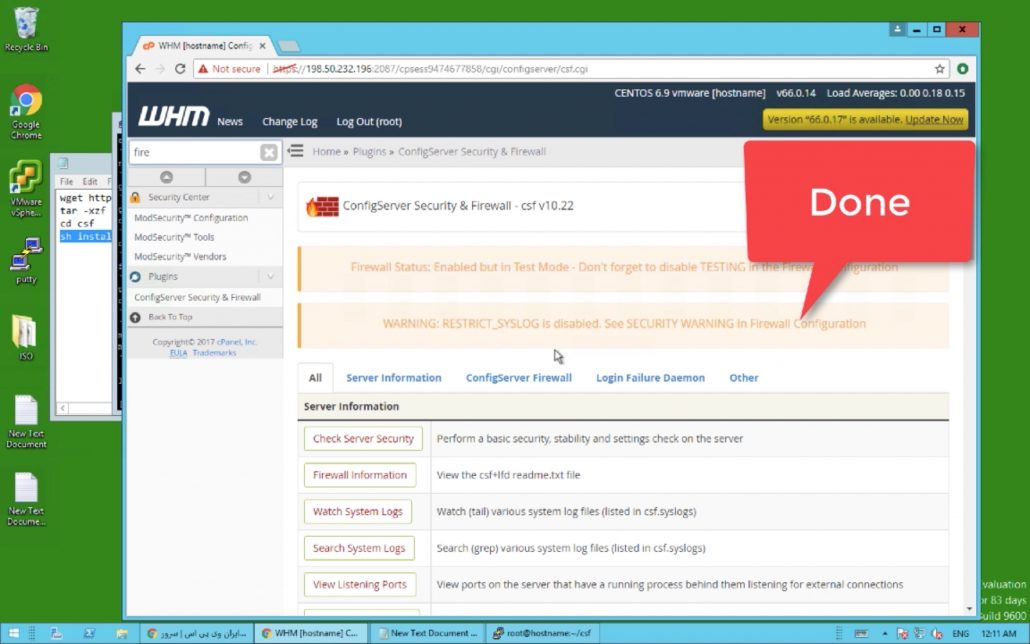The width and height of the screenshot is (1030, 644).
Task: Click the sidebar collapse-all up arrow
Action: (167, 177)
